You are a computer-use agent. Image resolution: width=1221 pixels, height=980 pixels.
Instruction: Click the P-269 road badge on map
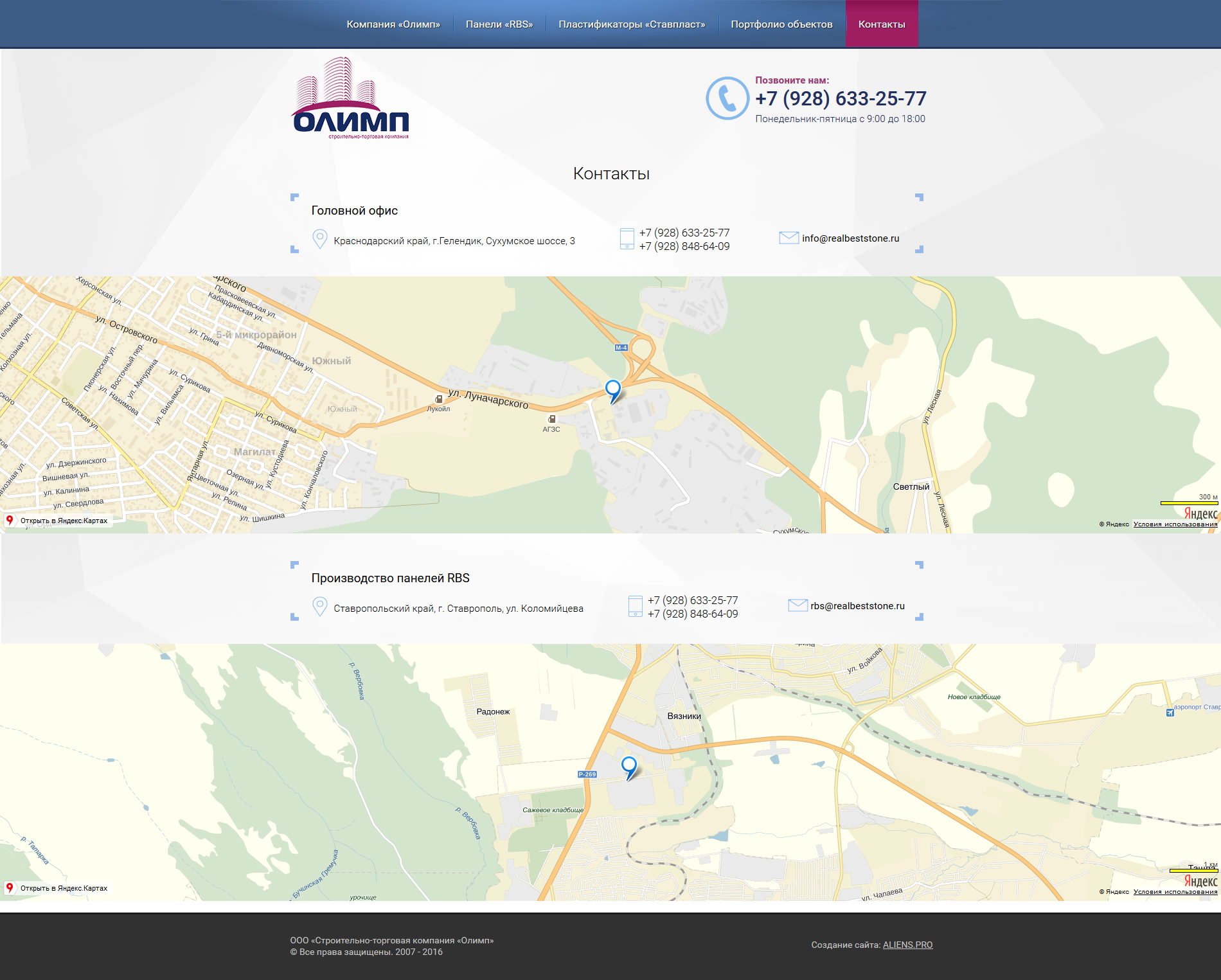point(587,774)
